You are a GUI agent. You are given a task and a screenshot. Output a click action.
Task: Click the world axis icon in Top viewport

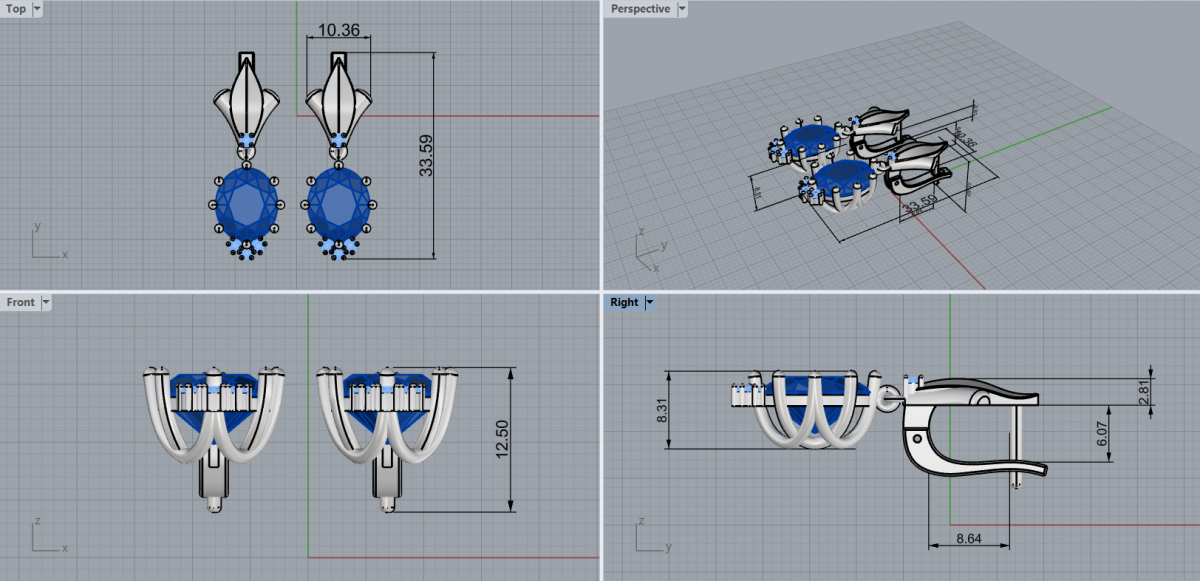click(x=48, y=241)
